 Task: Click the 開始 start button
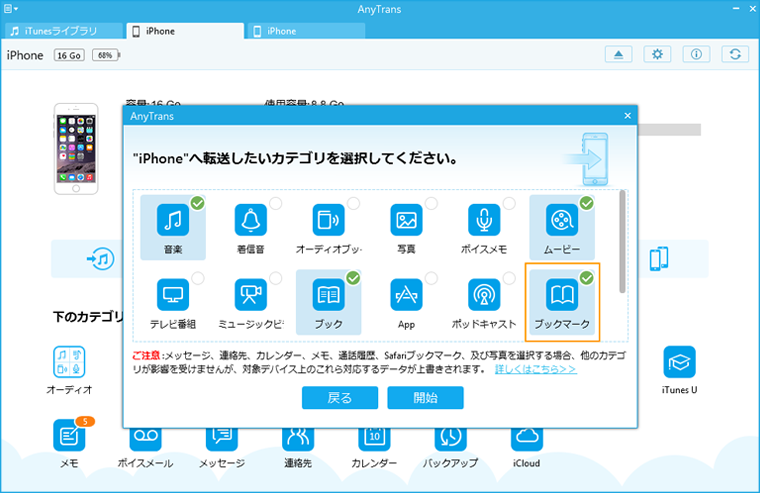pos(425,398)
